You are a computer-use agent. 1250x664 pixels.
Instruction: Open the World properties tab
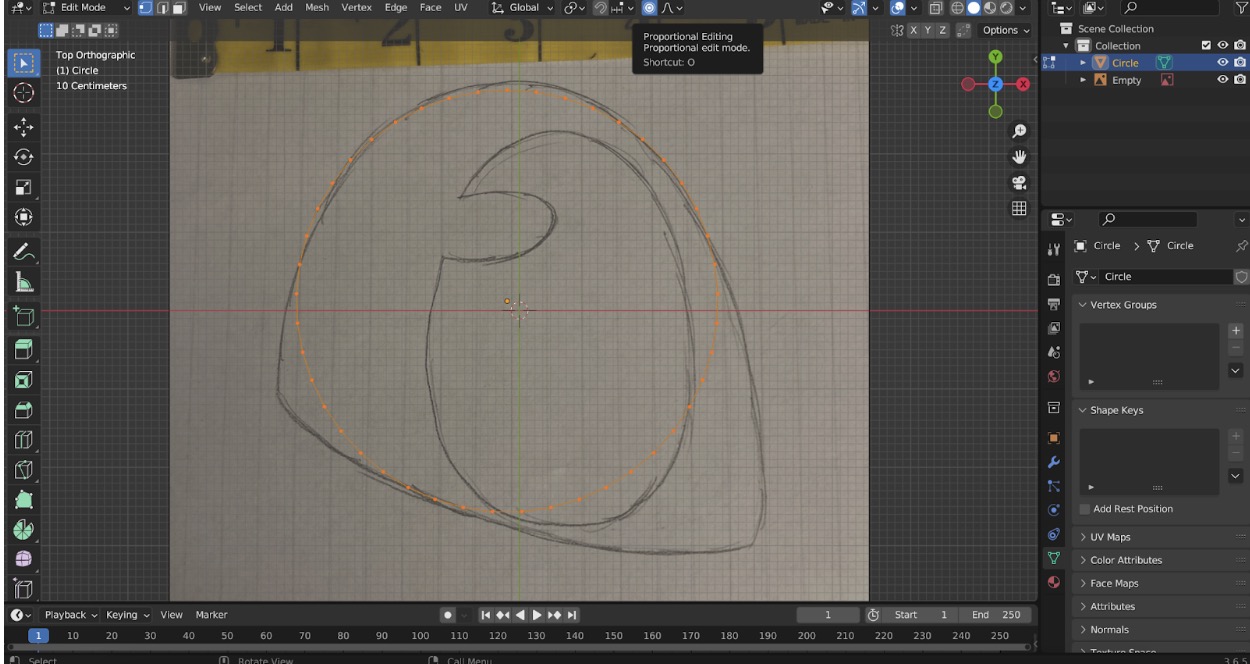point(1053,376)
